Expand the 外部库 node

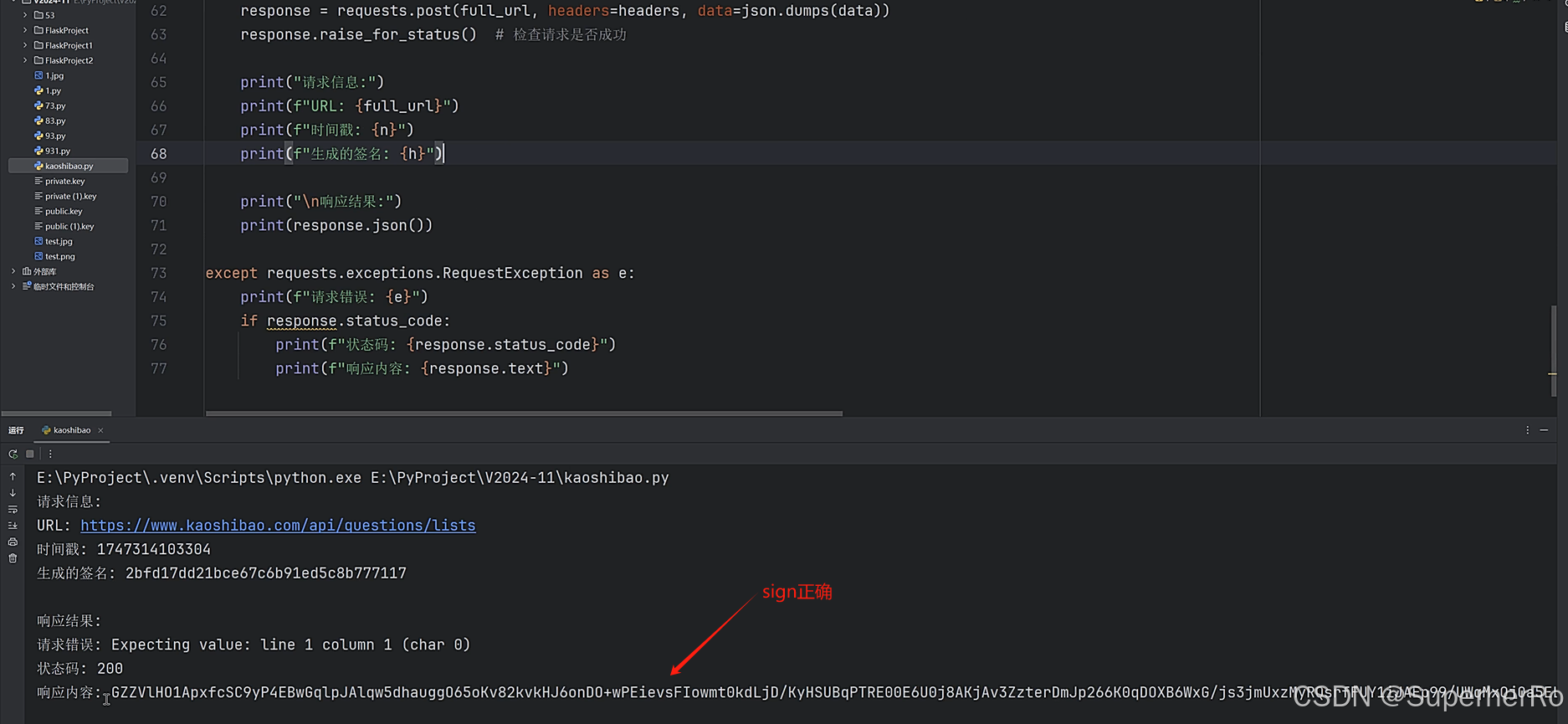point(13,271)
